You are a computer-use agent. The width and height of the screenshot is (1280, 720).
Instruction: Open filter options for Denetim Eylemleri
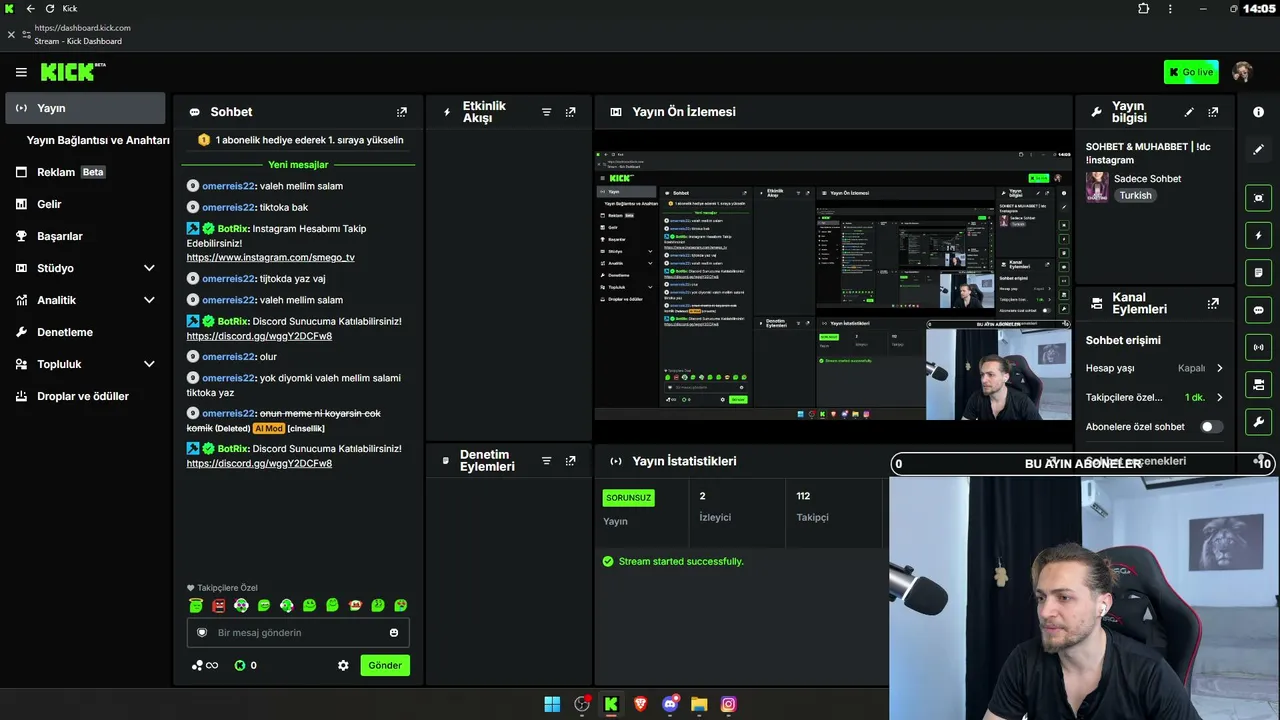click(546, 461)
